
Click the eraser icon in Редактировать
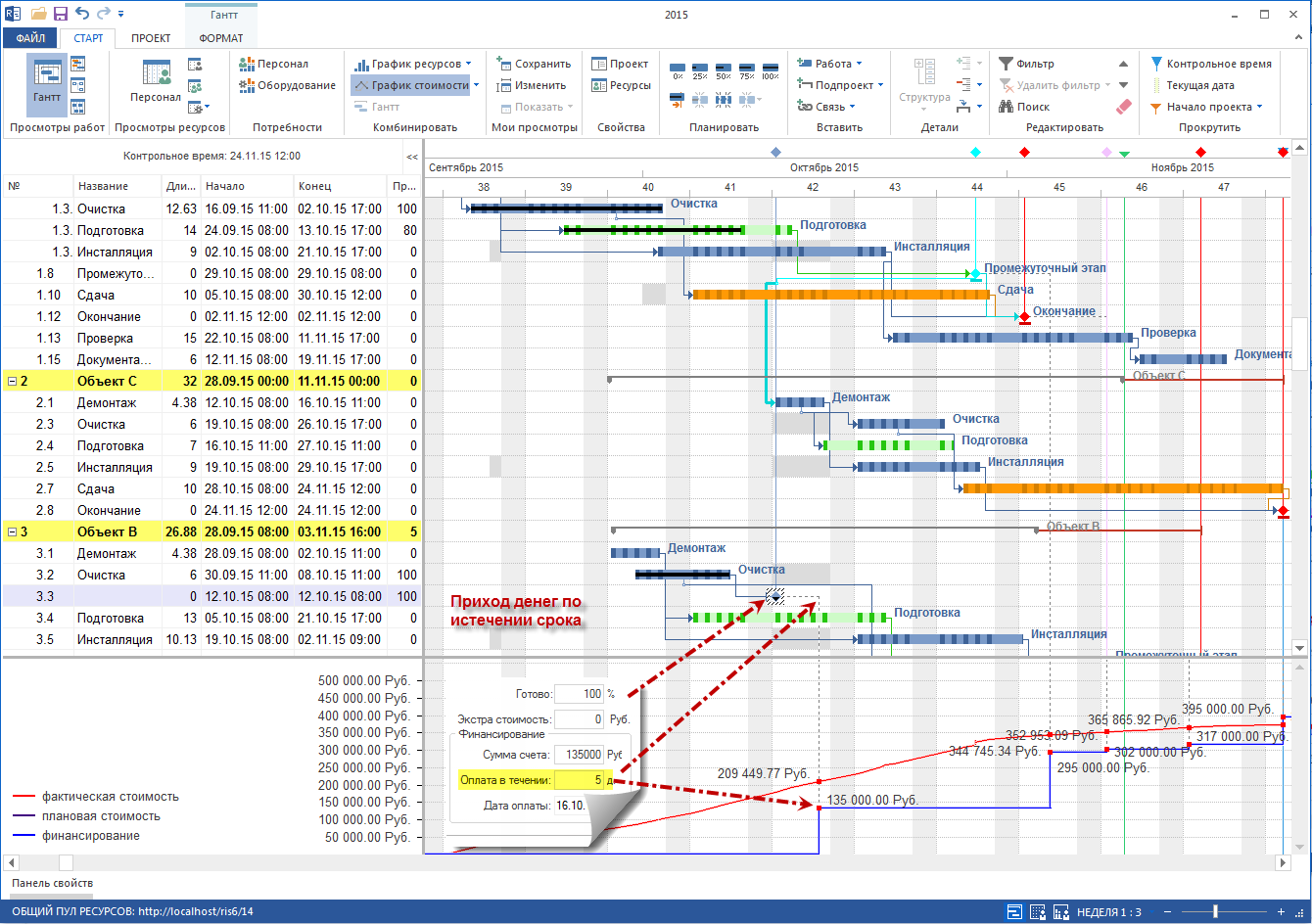pyautogui.click(x=1123, y=107)
